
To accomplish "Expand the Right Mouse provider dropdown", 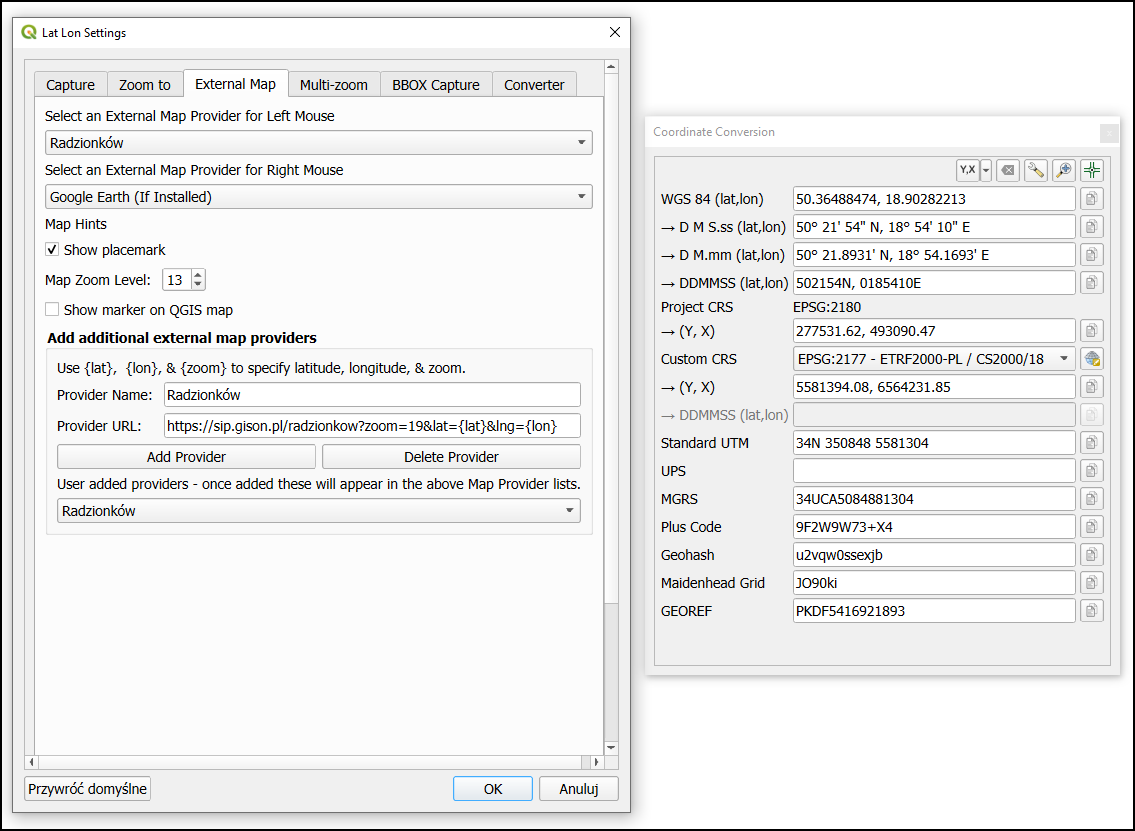I will 318,197.
